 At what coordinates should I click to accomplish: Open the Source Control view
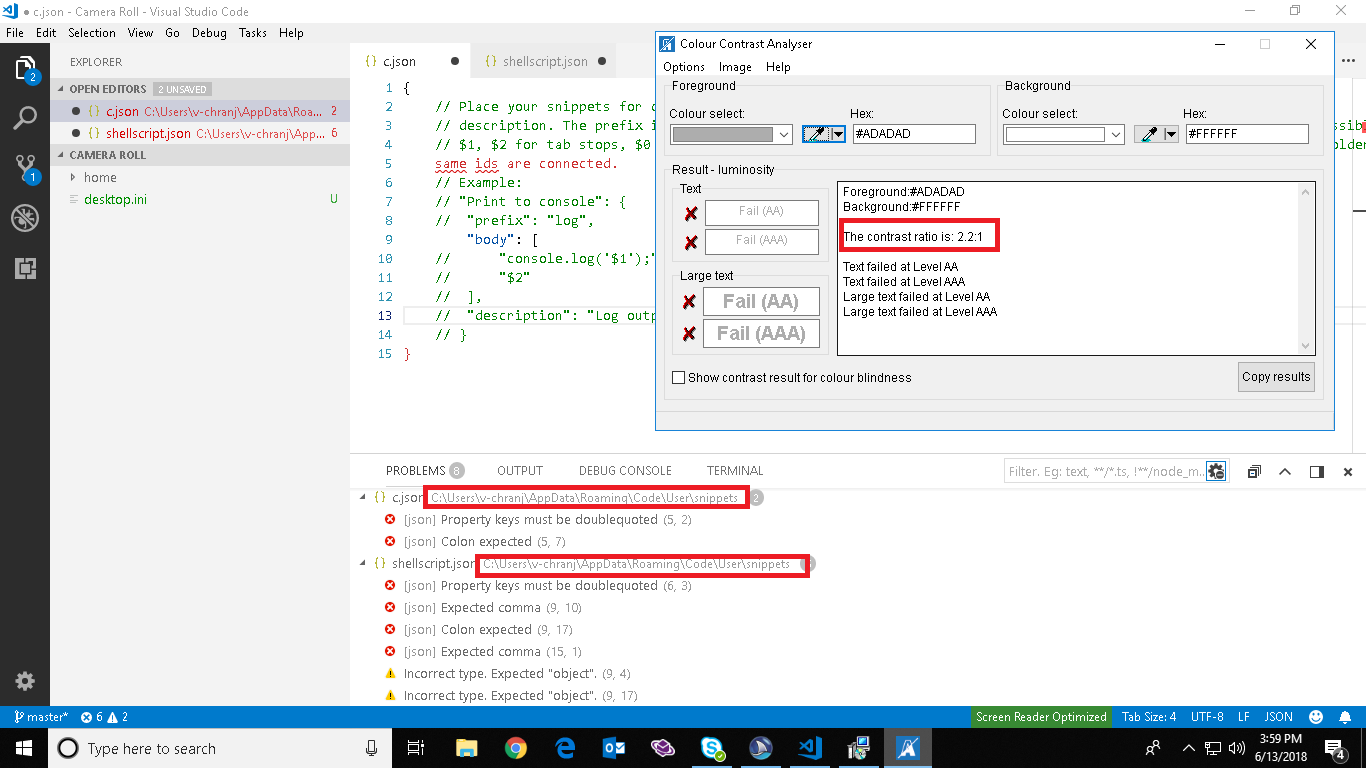coord(25,168)
